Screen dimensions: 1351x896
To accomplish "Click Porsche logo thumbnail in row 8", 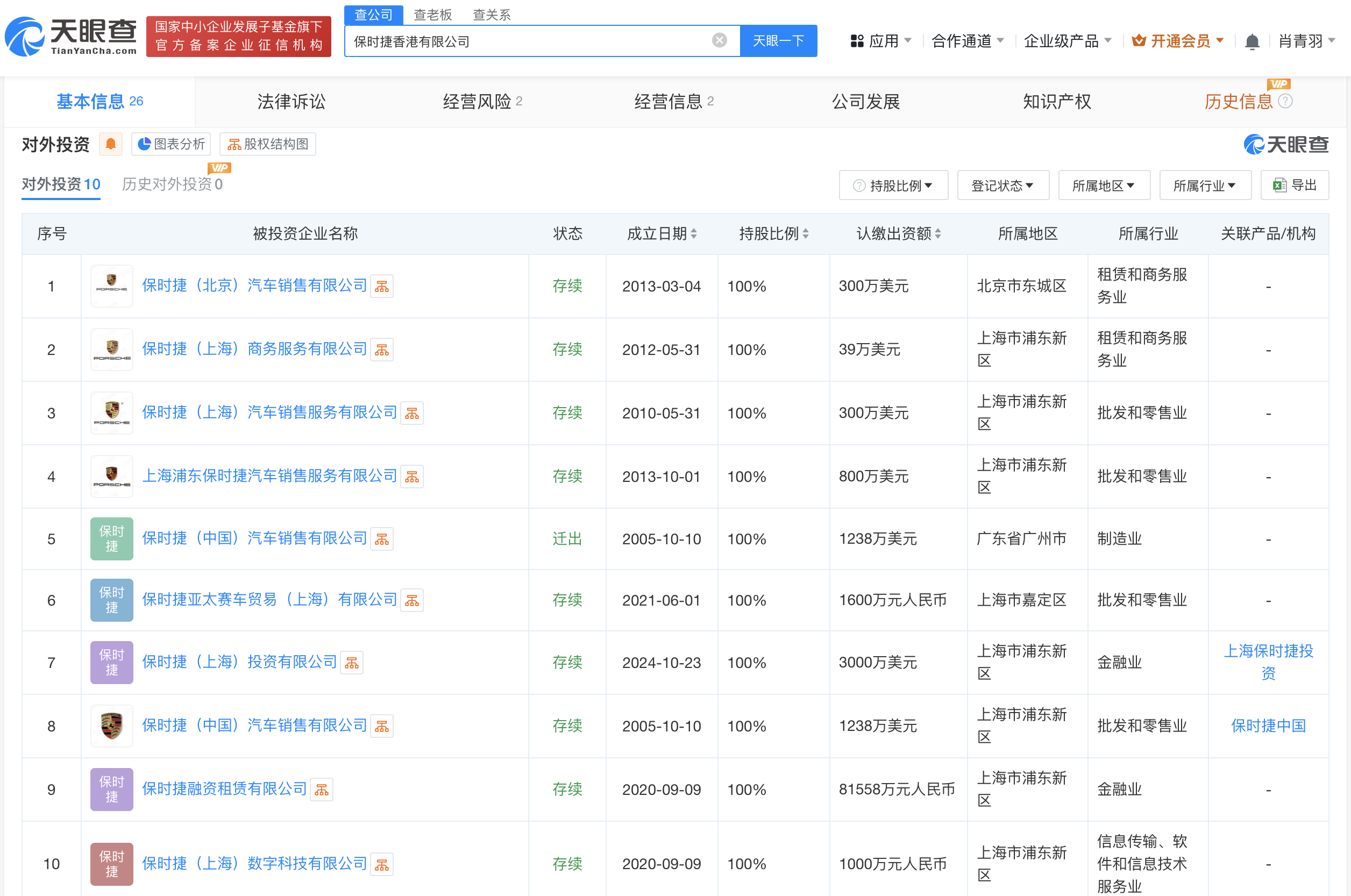I will (x=111, y=726).
